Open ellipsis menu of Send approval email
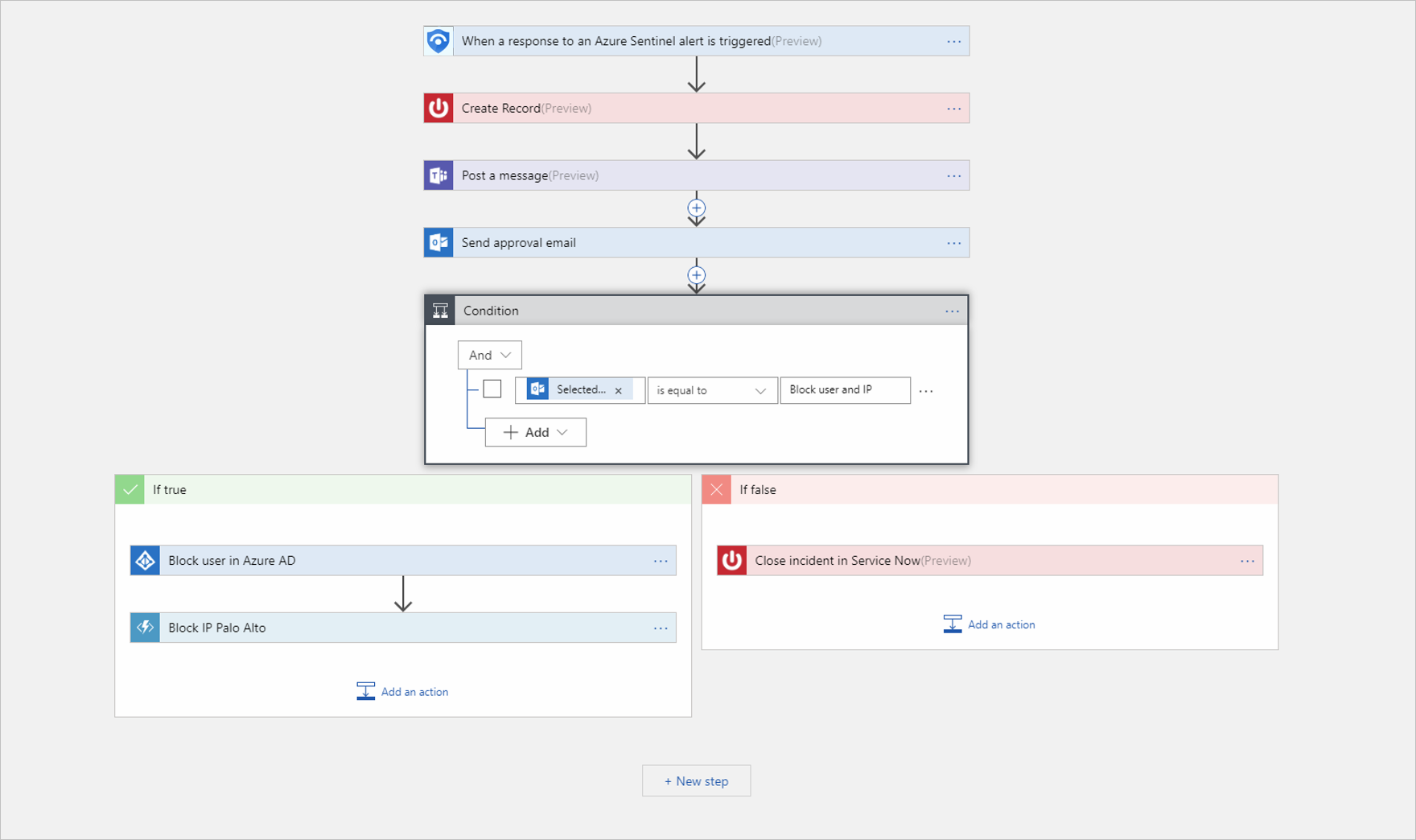Viewport: 1416px width, 840px height. click(953, 243)
